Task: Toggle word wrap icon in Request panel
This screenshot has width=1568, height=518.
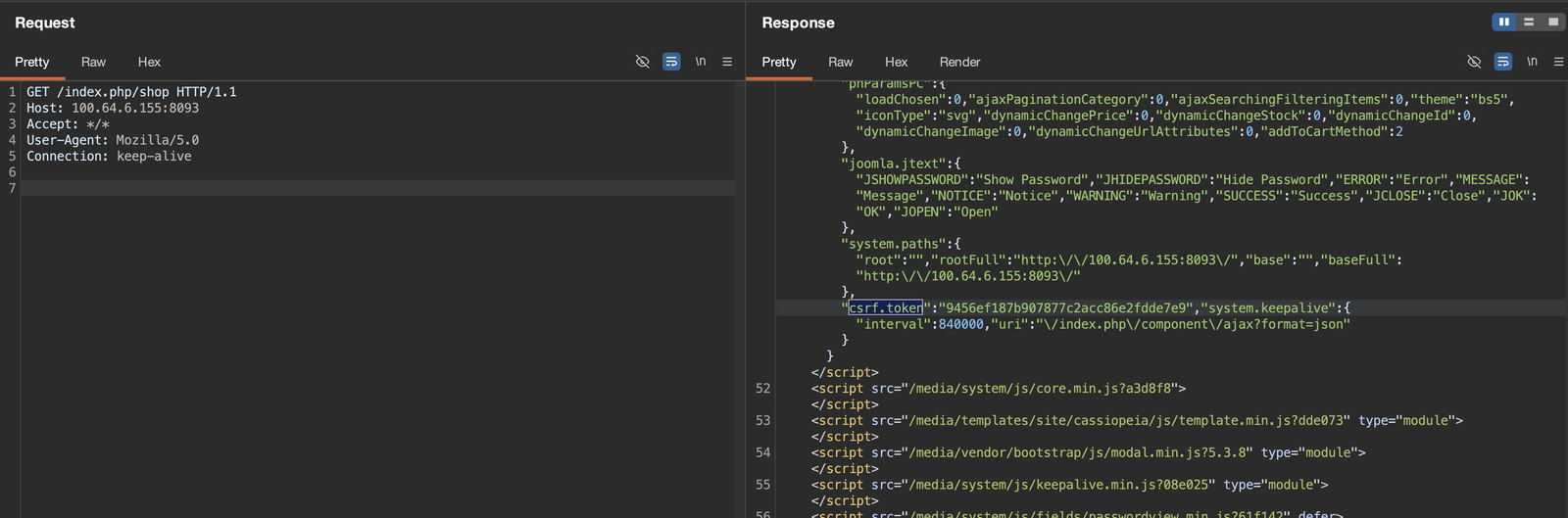Action: click(x=671, y=62)
